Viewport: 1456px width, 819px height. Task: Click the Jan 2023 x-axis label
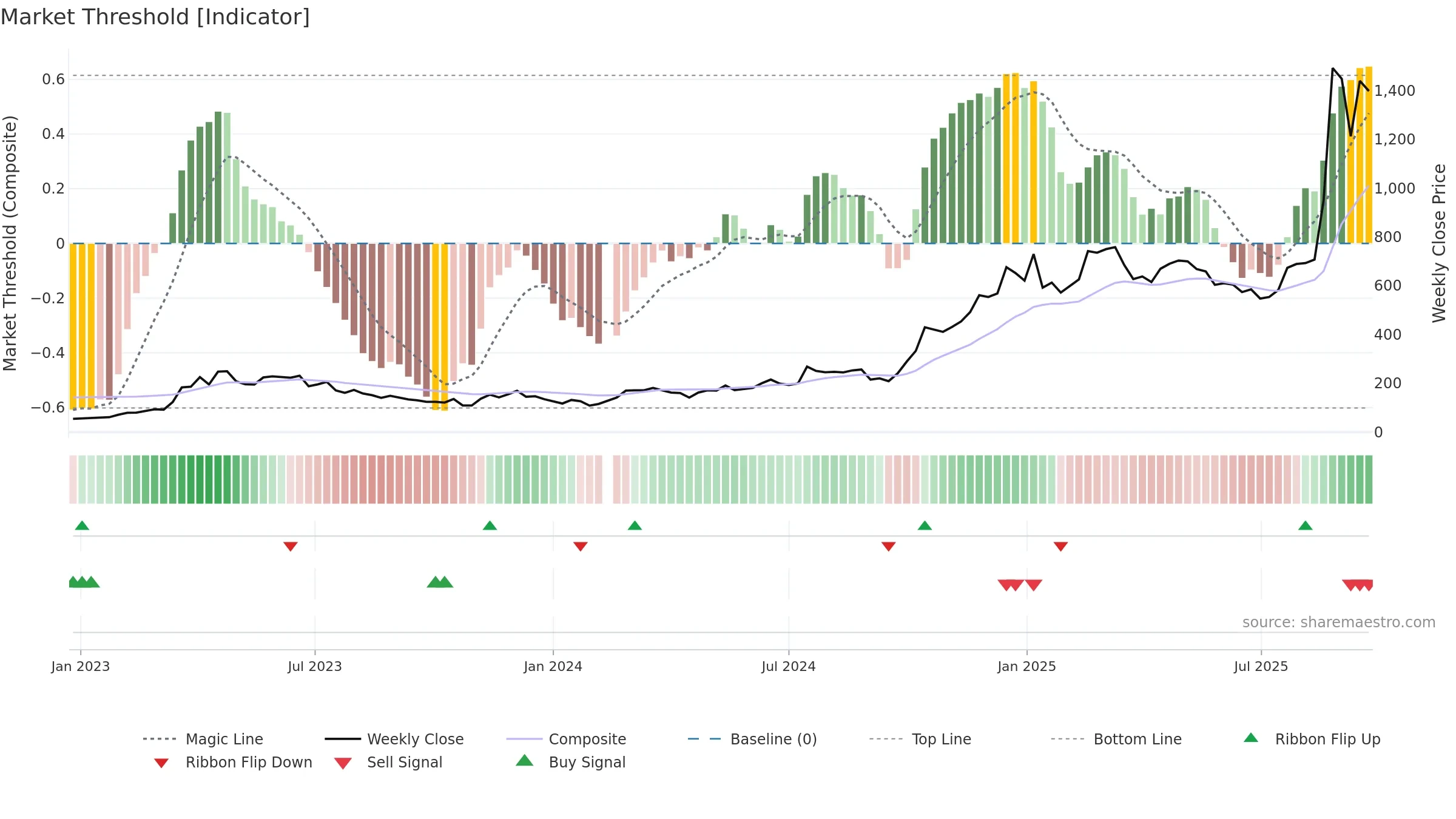pyautogui.click(x=81, y=667)
